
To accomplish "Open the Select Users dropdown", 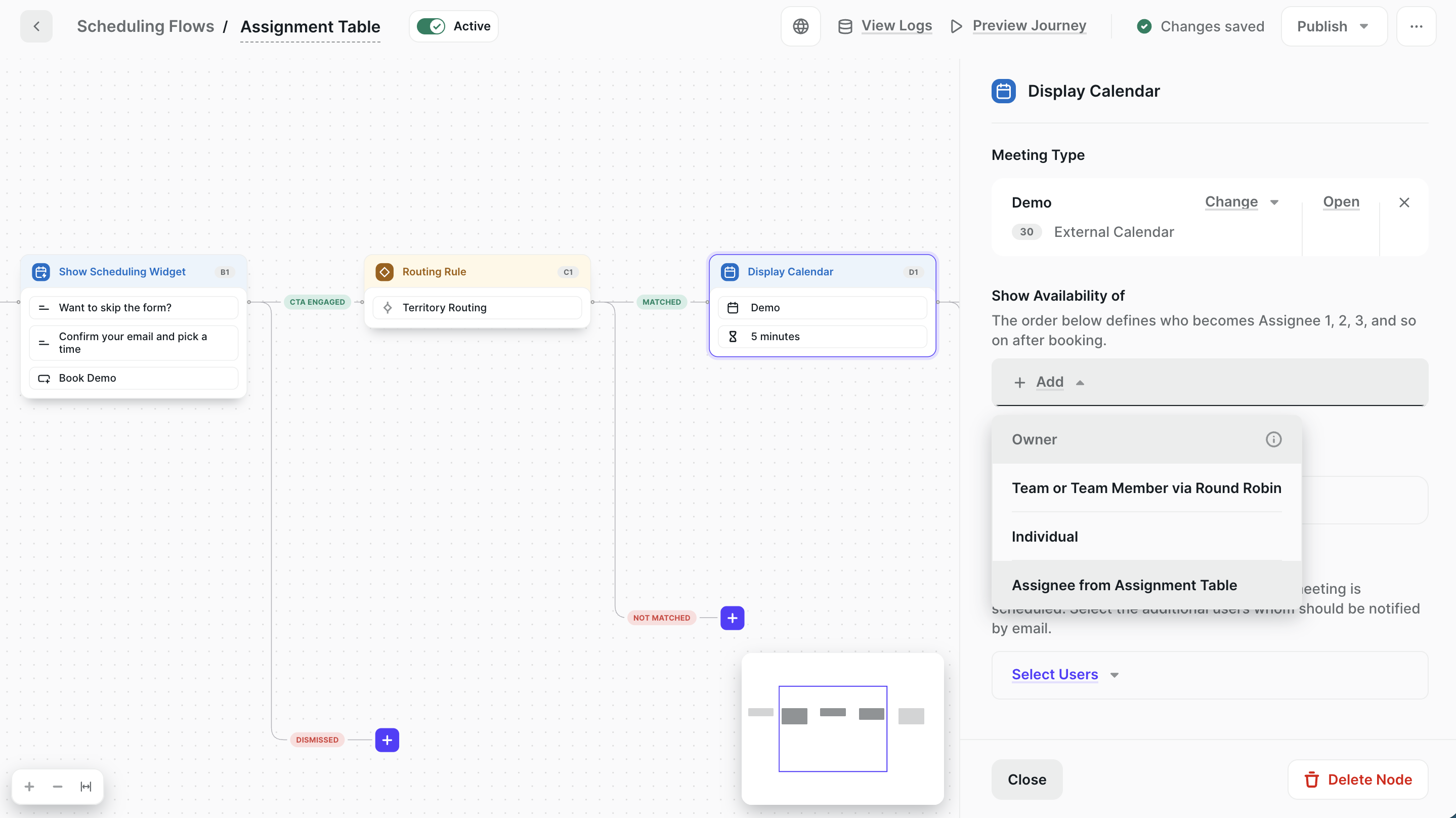I will coord(1065,674).
